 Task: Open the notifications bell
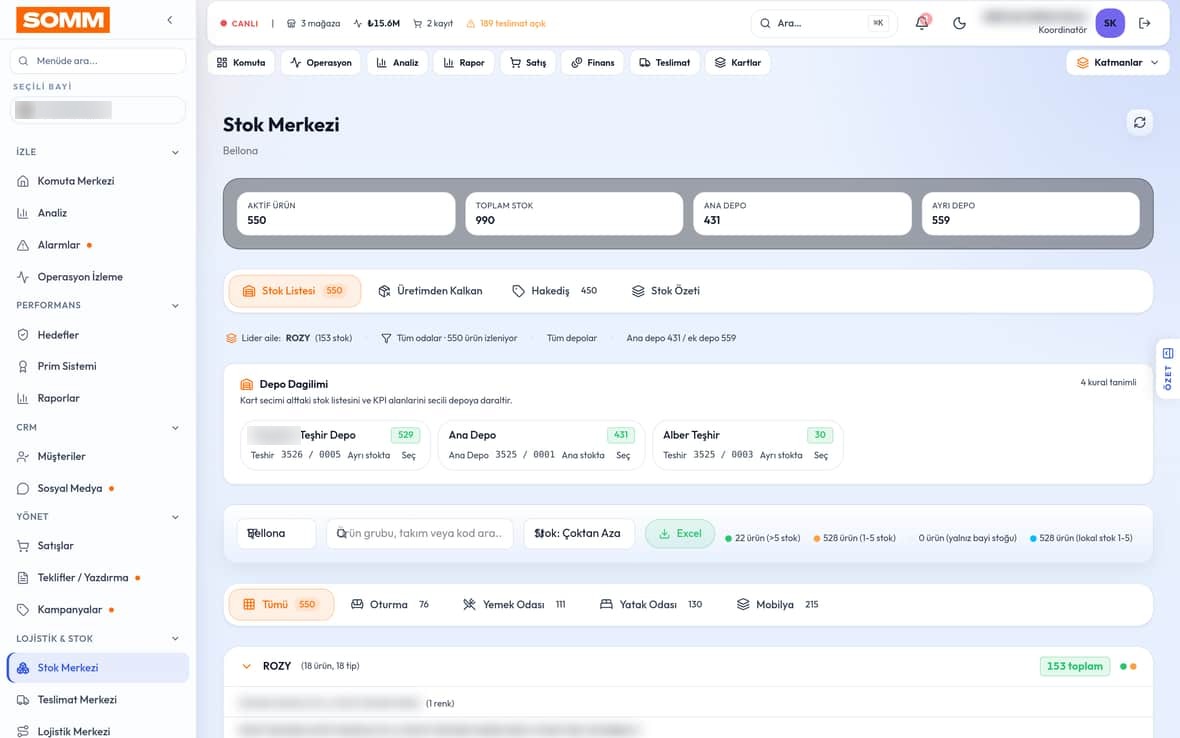922,23
